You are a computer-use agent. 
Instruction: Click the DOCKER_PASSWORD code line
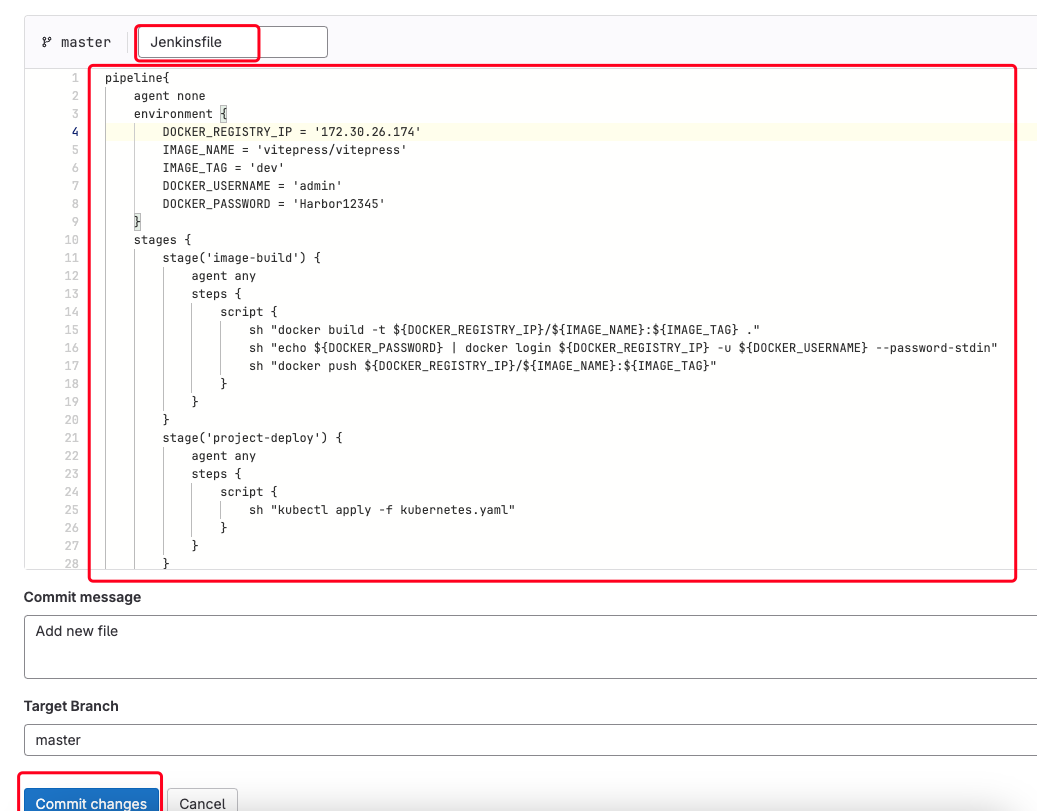pos(273,204)
